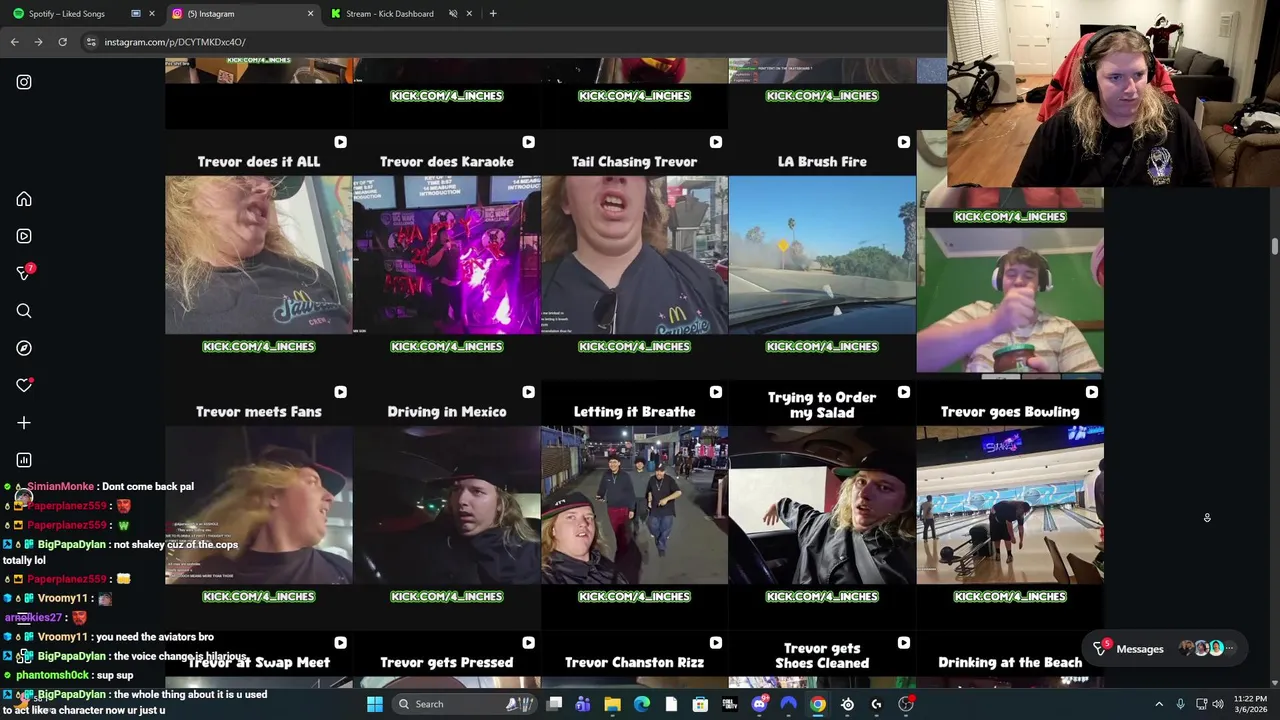The height and width of the screenshot is (720, 1280).
Task: Click the browser back arrow
Action: (14, 42)
